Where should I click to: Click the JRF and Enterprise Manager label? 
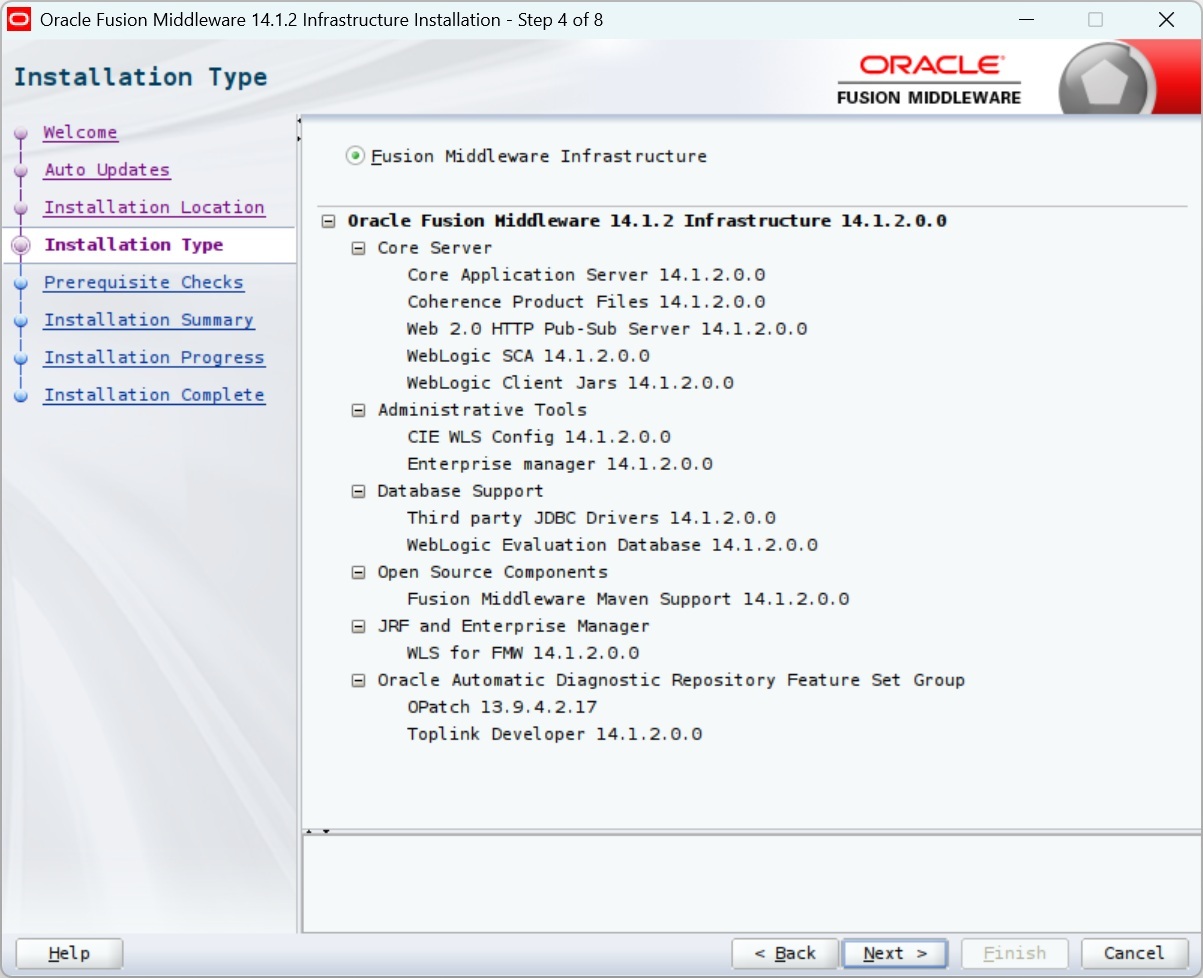click(513, 626)
